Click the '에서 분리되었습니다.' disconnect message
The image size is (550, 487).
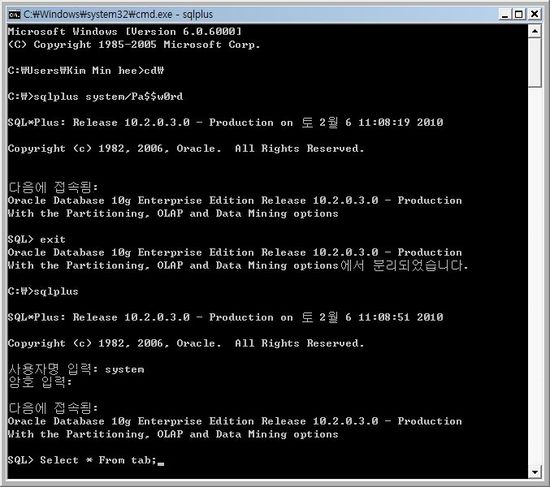click(x=404, y=265)
